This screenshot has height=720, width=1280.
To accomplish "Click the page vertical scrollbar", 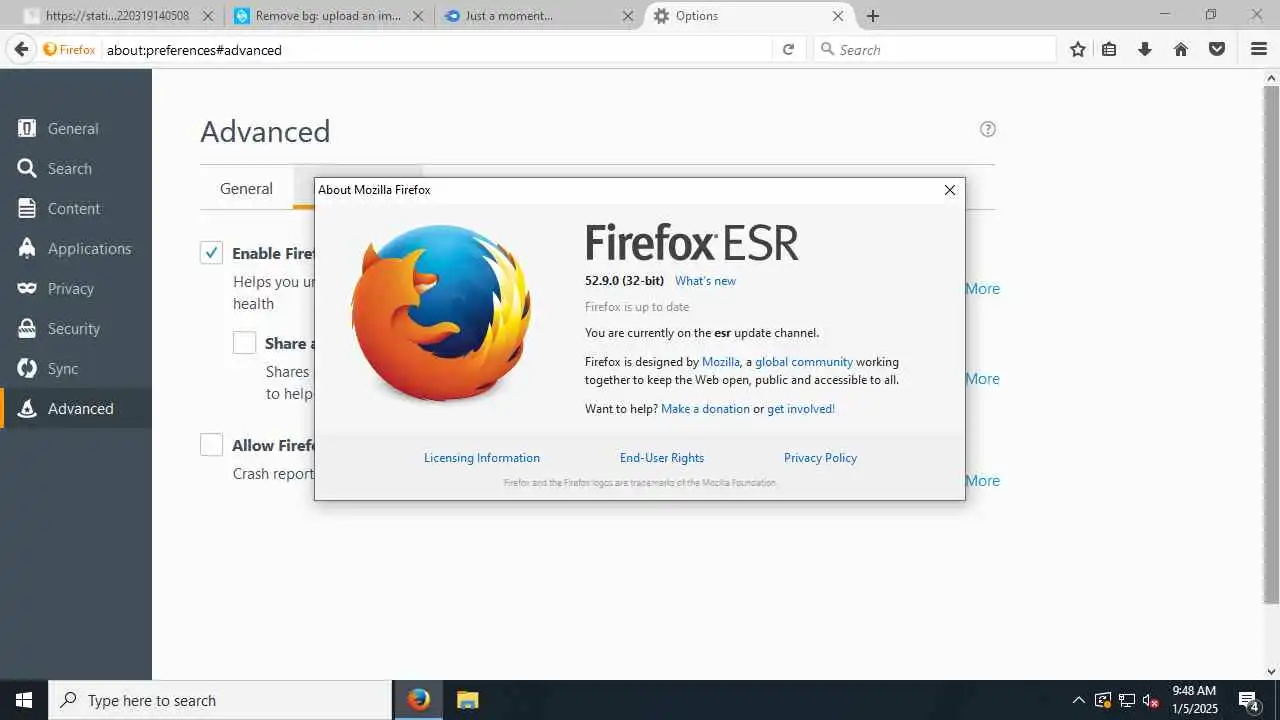I will click(1271, 345).
